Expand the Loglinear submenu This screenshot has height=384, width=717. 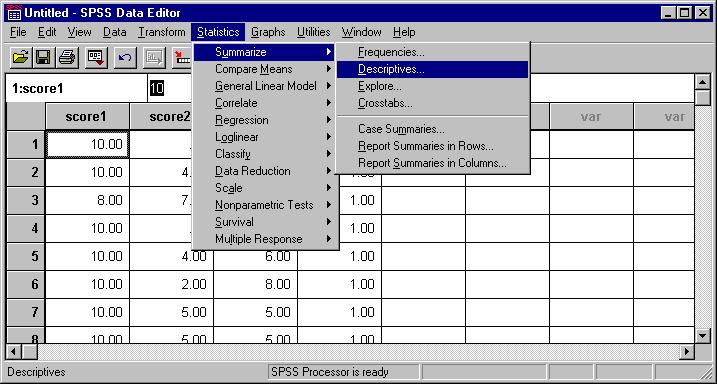pyautogui.click(x=264, y=137)
